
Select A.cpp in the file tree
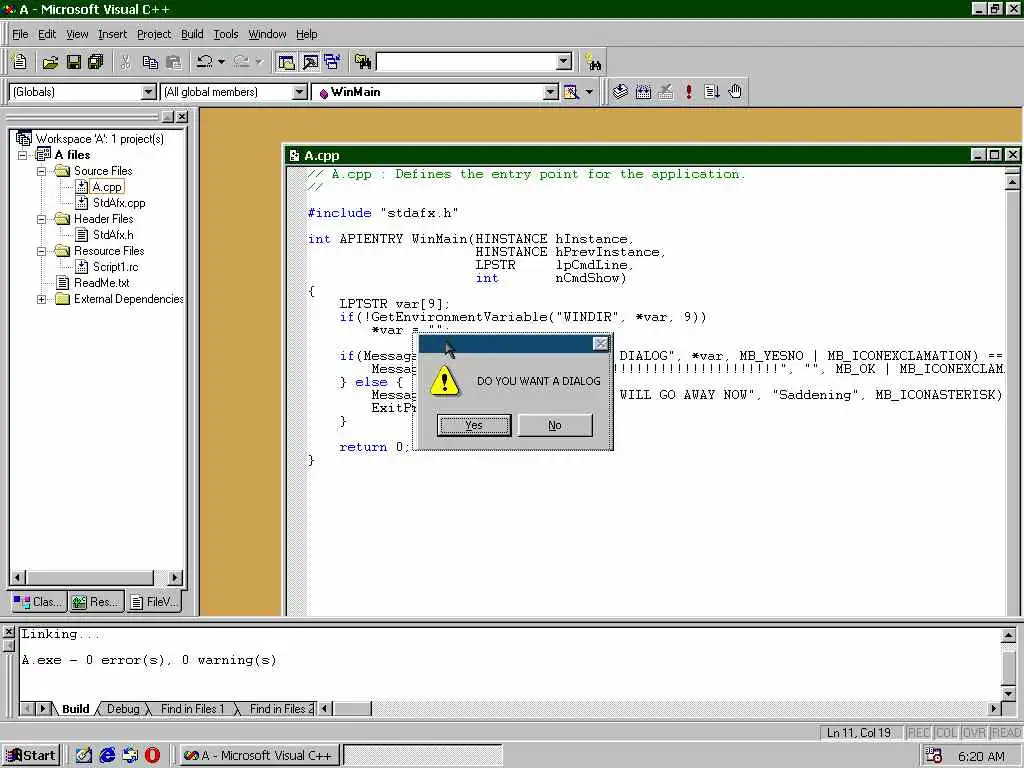106,187
